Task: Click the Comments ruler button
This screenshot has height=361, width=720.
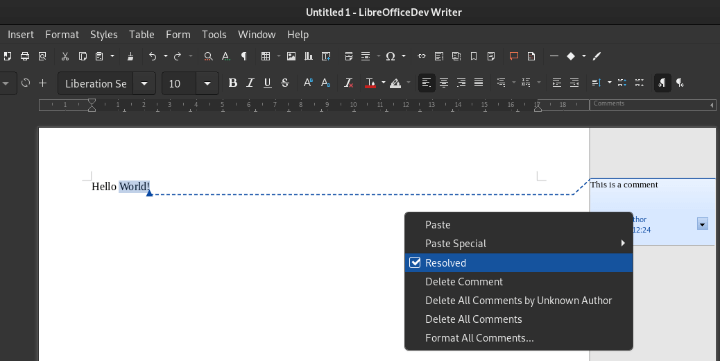Action: [652, 105]
